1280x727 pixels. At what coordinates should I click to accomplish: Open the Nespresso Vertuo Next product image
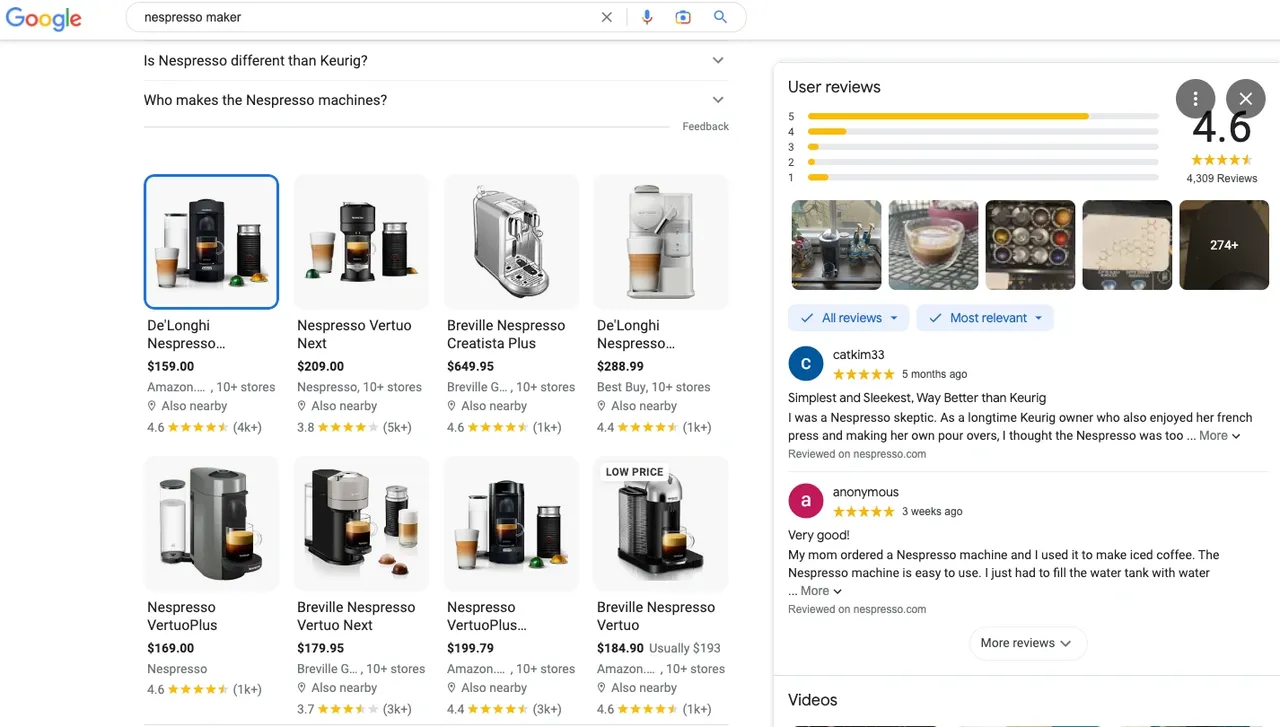[x=361, y=242]
